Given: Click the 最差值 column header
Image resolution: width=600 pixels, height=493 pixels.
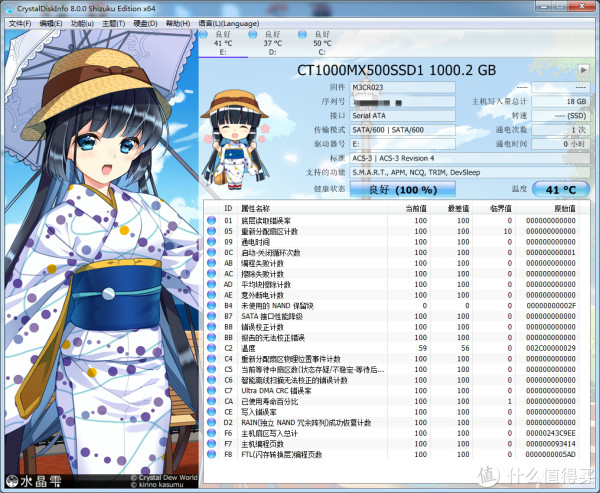Looking at the screenshot, I should 450,208.
